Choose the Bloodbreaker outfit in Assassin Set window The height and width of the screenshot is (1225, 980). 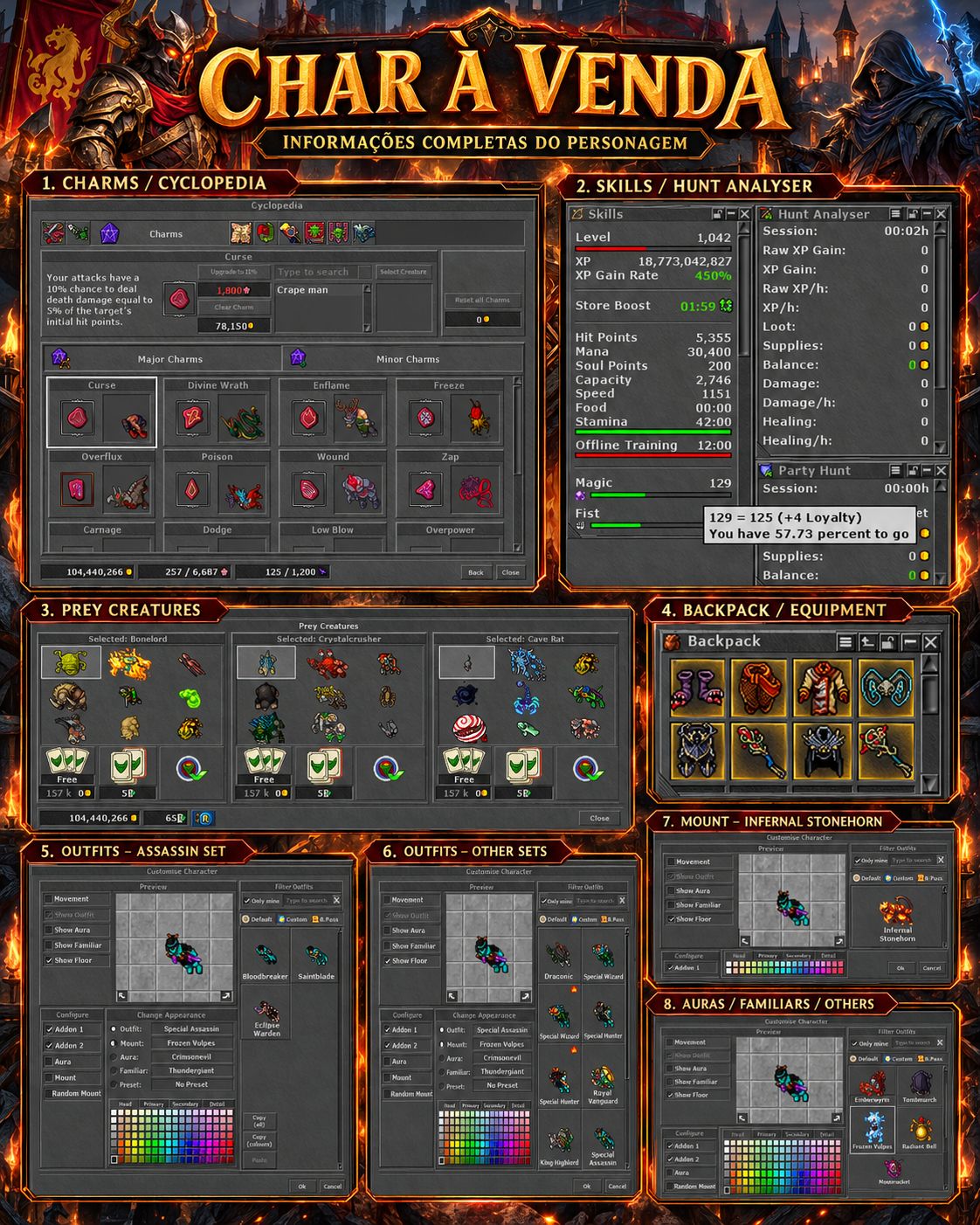(265, 960)
